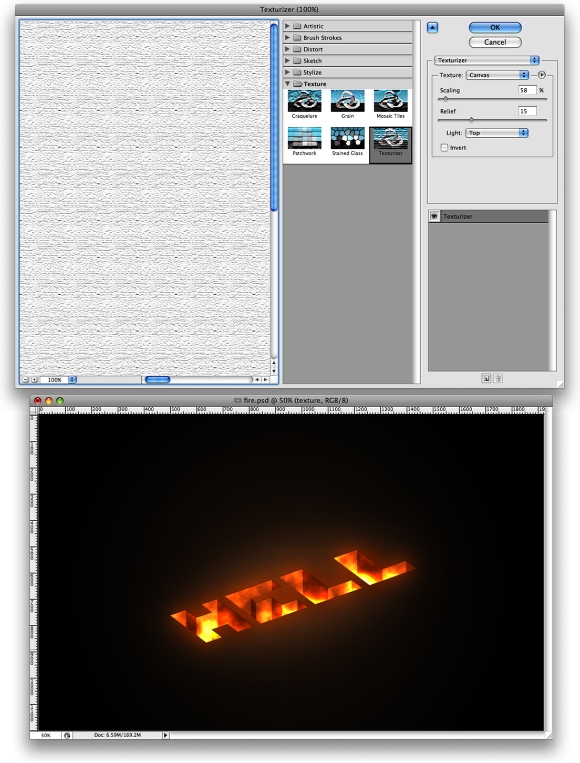Collapse the Texture filter folder
580x763 pixels.
click(287, 84)
